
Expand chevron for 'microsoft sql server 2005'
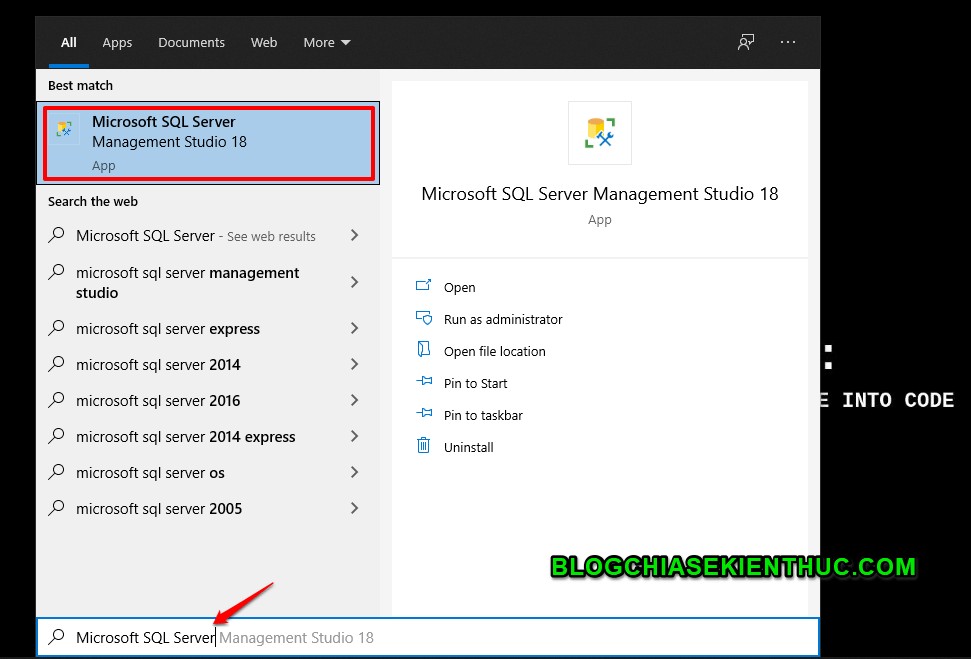354,507
